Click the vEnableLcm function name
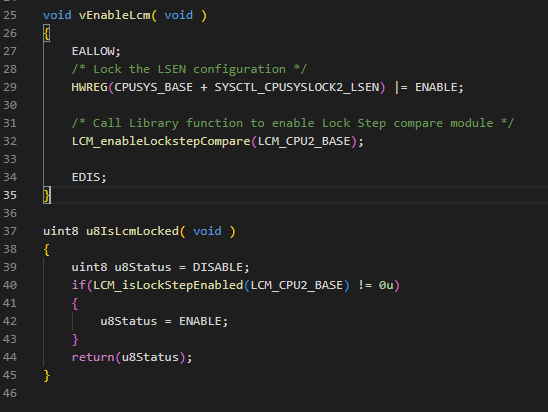 pyautogui.click(x=115, y=15)
